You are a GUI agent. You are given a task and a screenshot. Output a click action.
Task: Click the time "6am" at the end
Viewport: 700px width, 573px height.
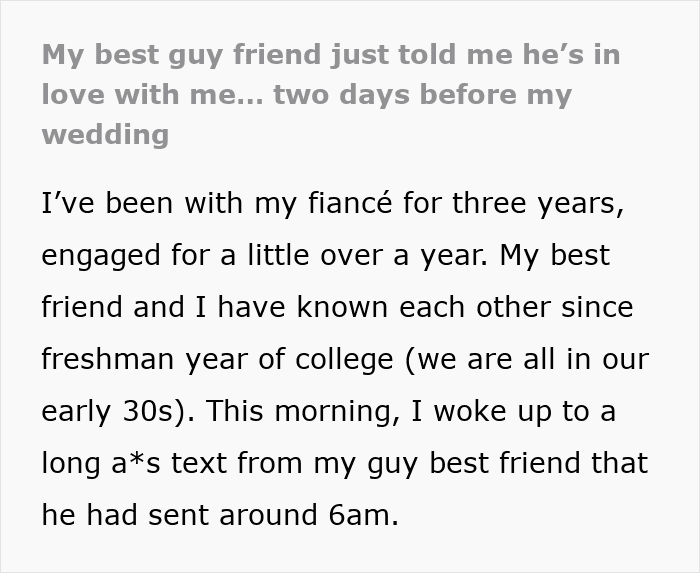(364, 516)
